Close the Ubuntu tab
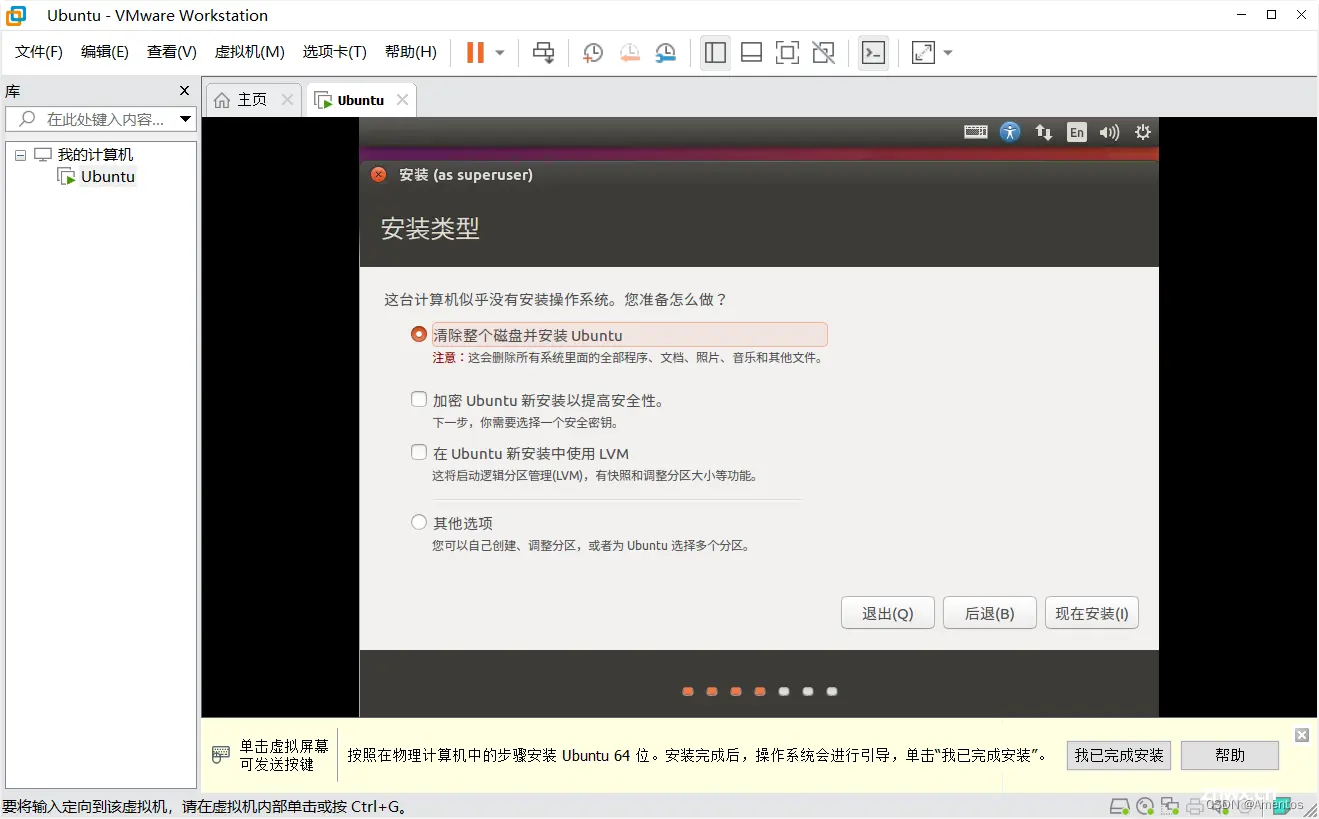The image size is (1319, 819). (x=402, y=100)
